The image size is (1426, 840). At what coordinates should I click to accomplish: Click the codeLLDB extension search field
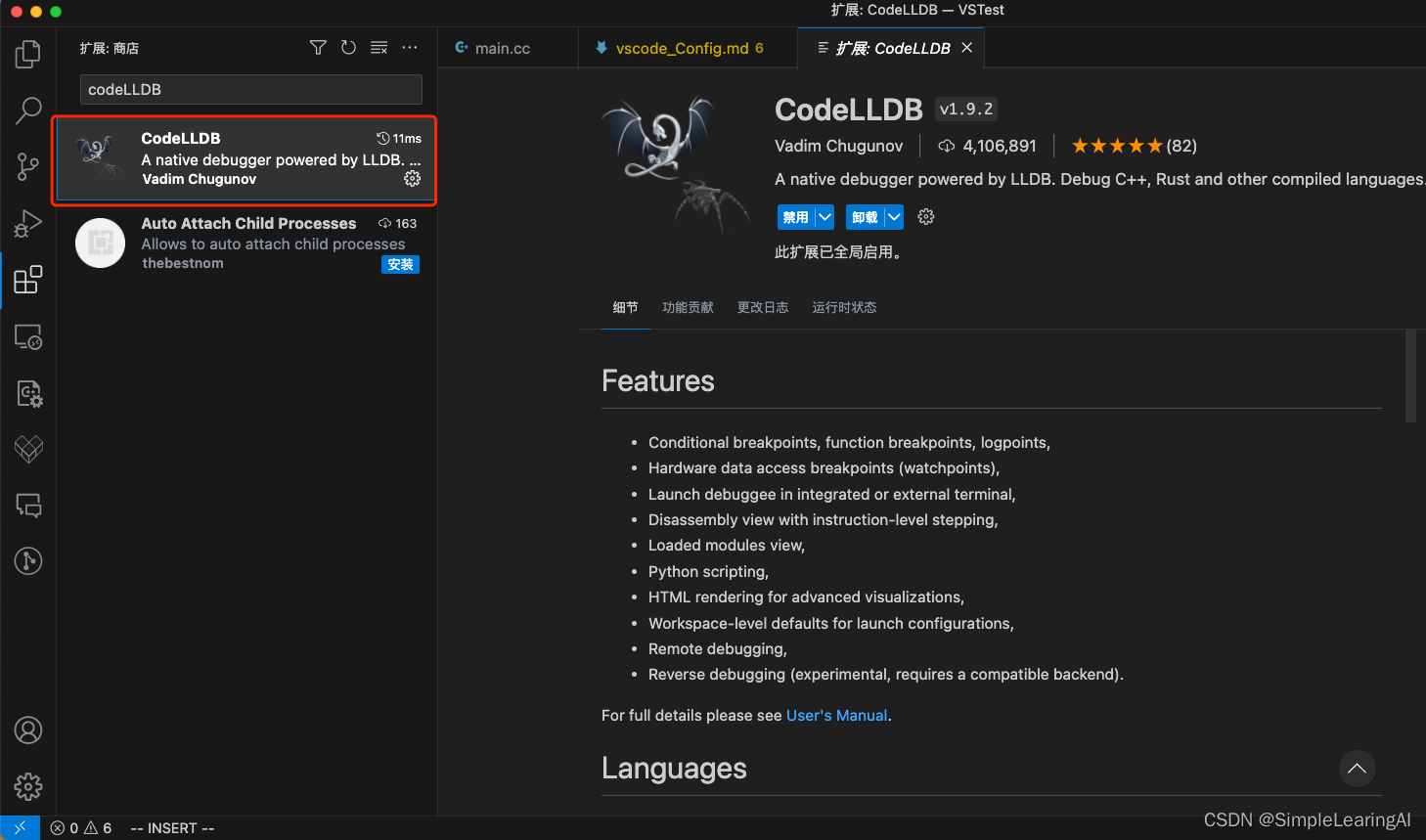[x=250, y=90]
